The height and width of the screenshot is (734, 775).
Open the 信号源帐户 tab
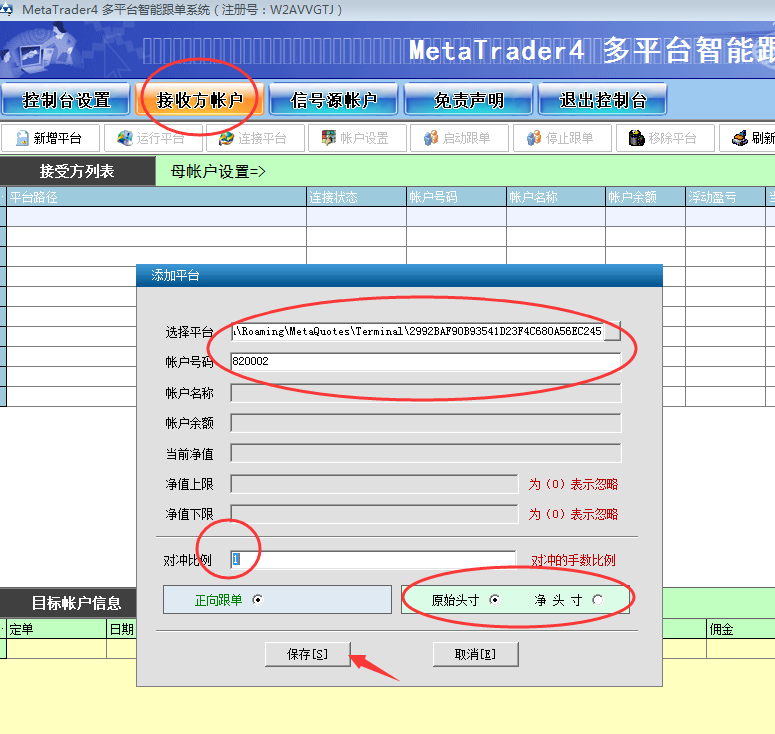tap(334, 100)
